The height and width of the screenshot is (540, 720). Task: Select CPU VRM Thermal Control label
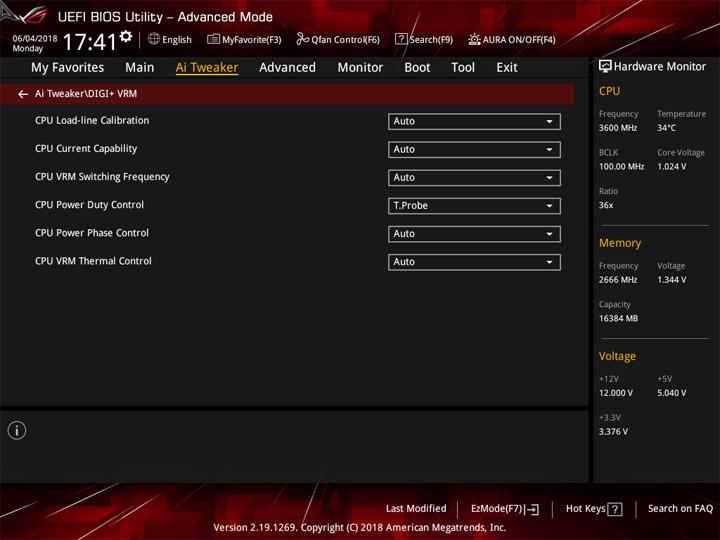(93, 261)
